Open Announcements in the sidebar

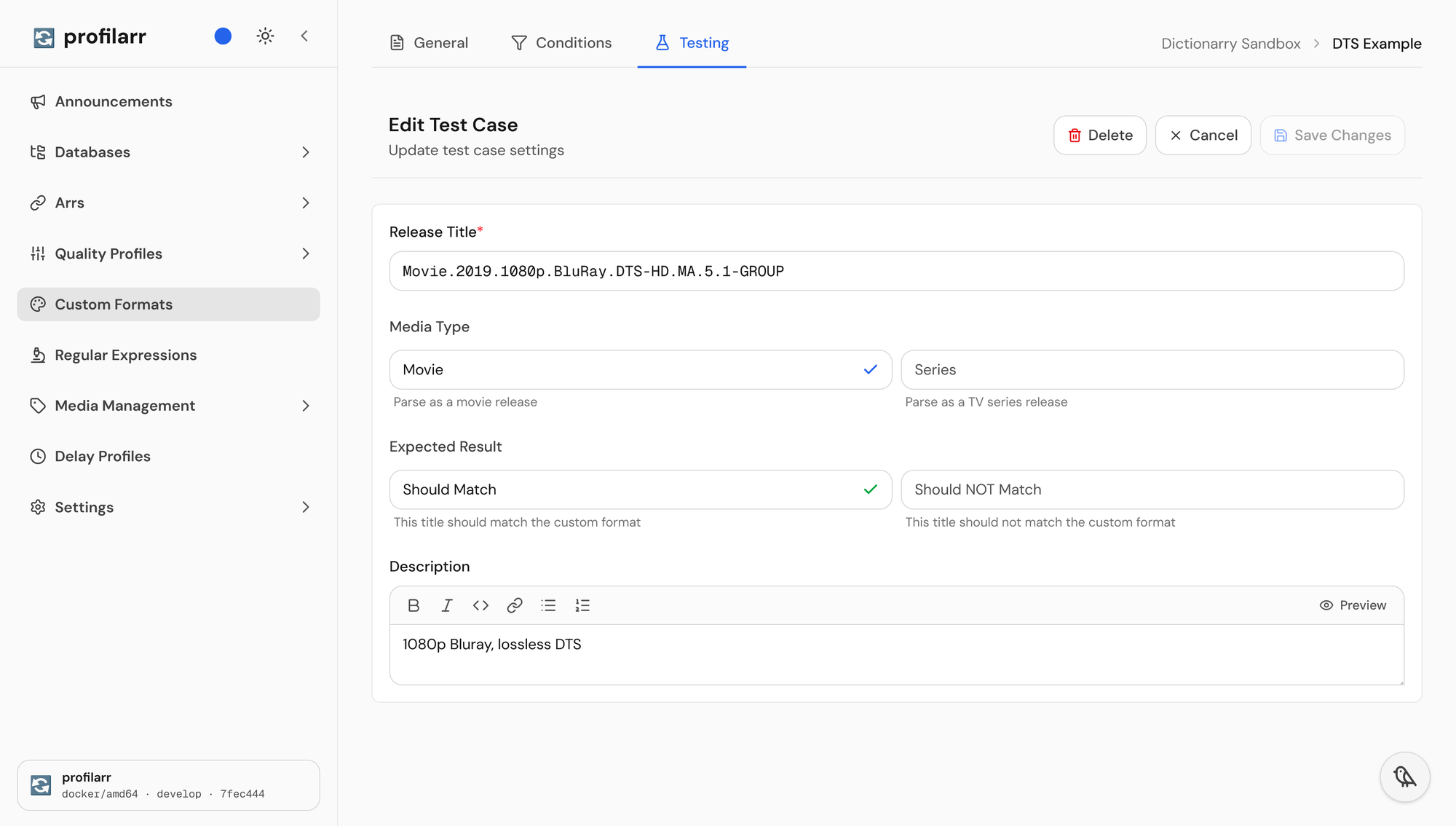pyautogui.click(x=168, y=101)
